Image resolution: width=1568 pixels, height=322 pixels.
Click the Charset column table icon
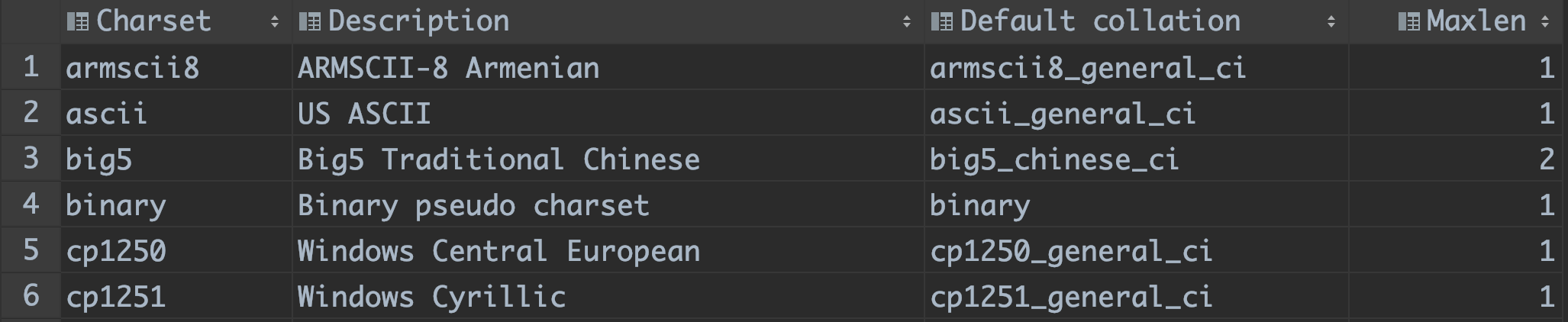[x=78, y=22]
